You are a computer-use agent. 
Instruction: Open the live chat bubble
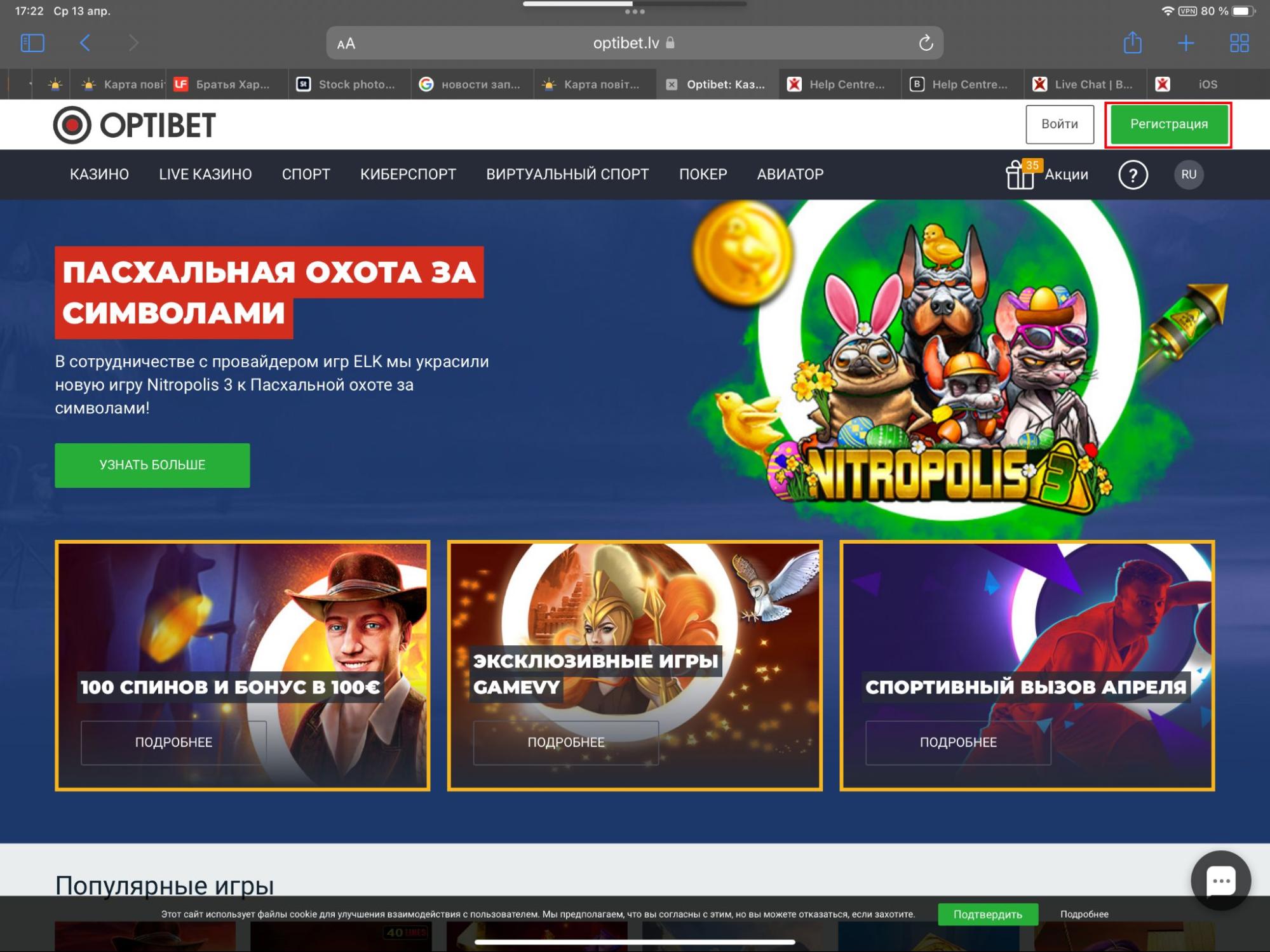(1220, 880)
